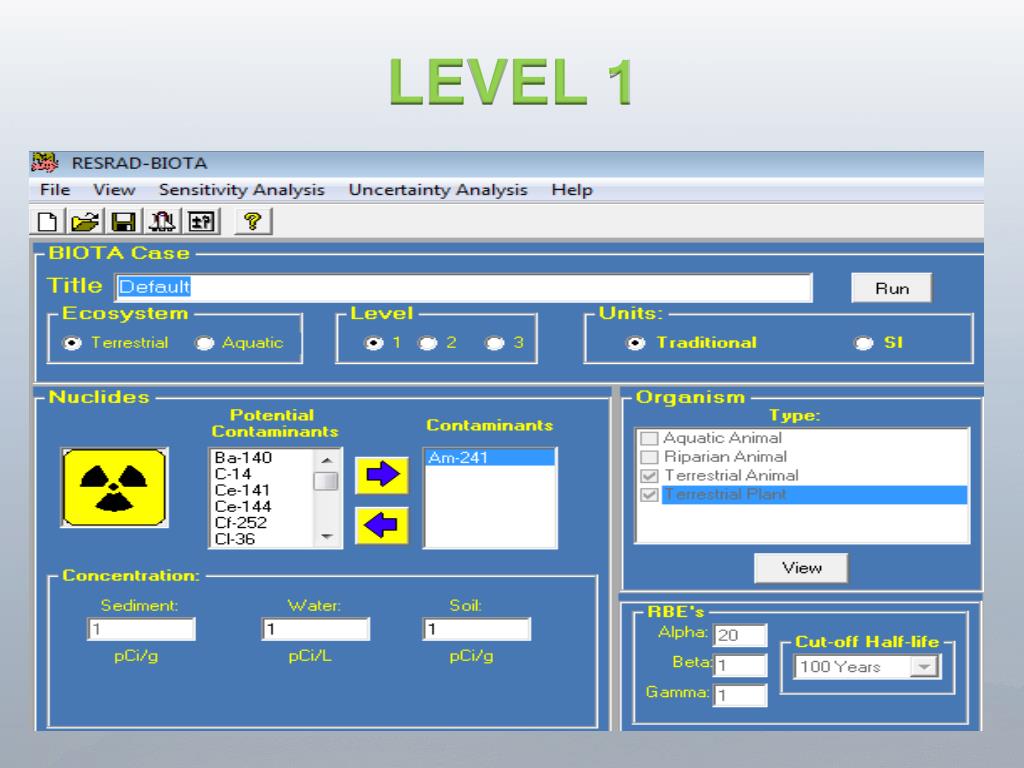Open the Uncertainty Analysis menu
The height and width of the screenshot is (768, 1024).
click(438, 190)
